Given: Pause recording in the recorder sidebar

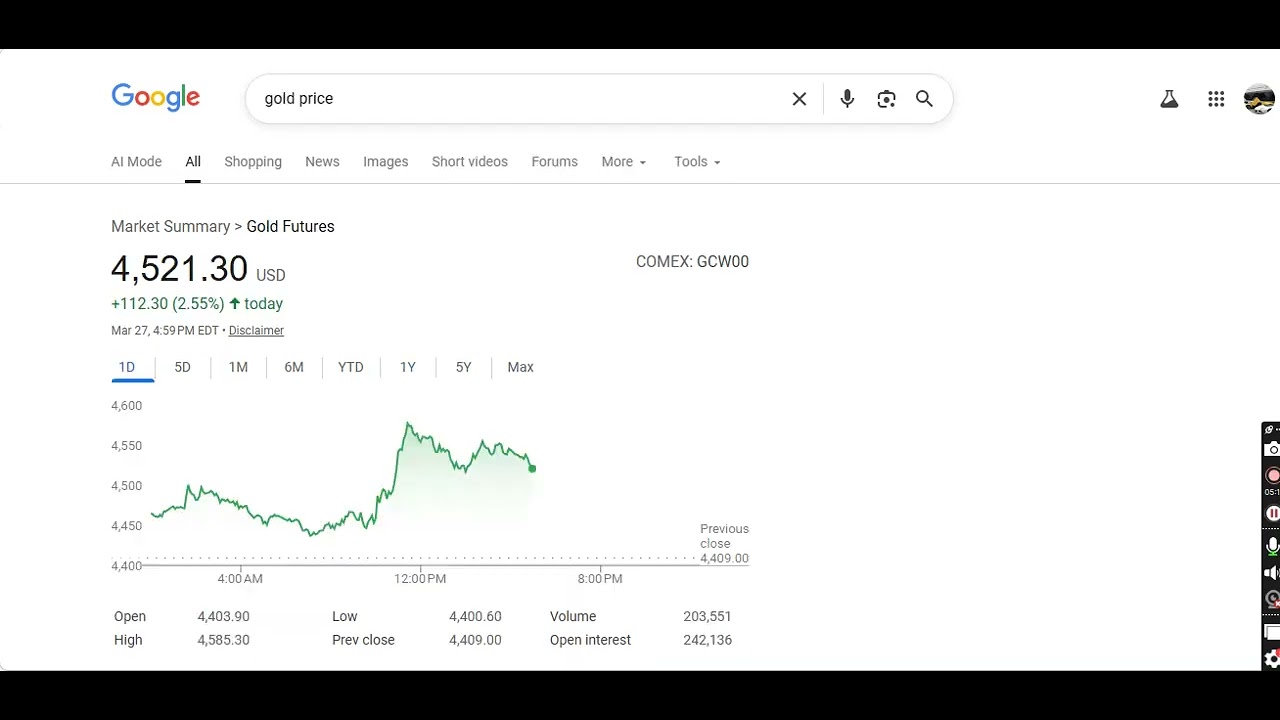Looking at the screenshot, I should [x=1272, y=513].
